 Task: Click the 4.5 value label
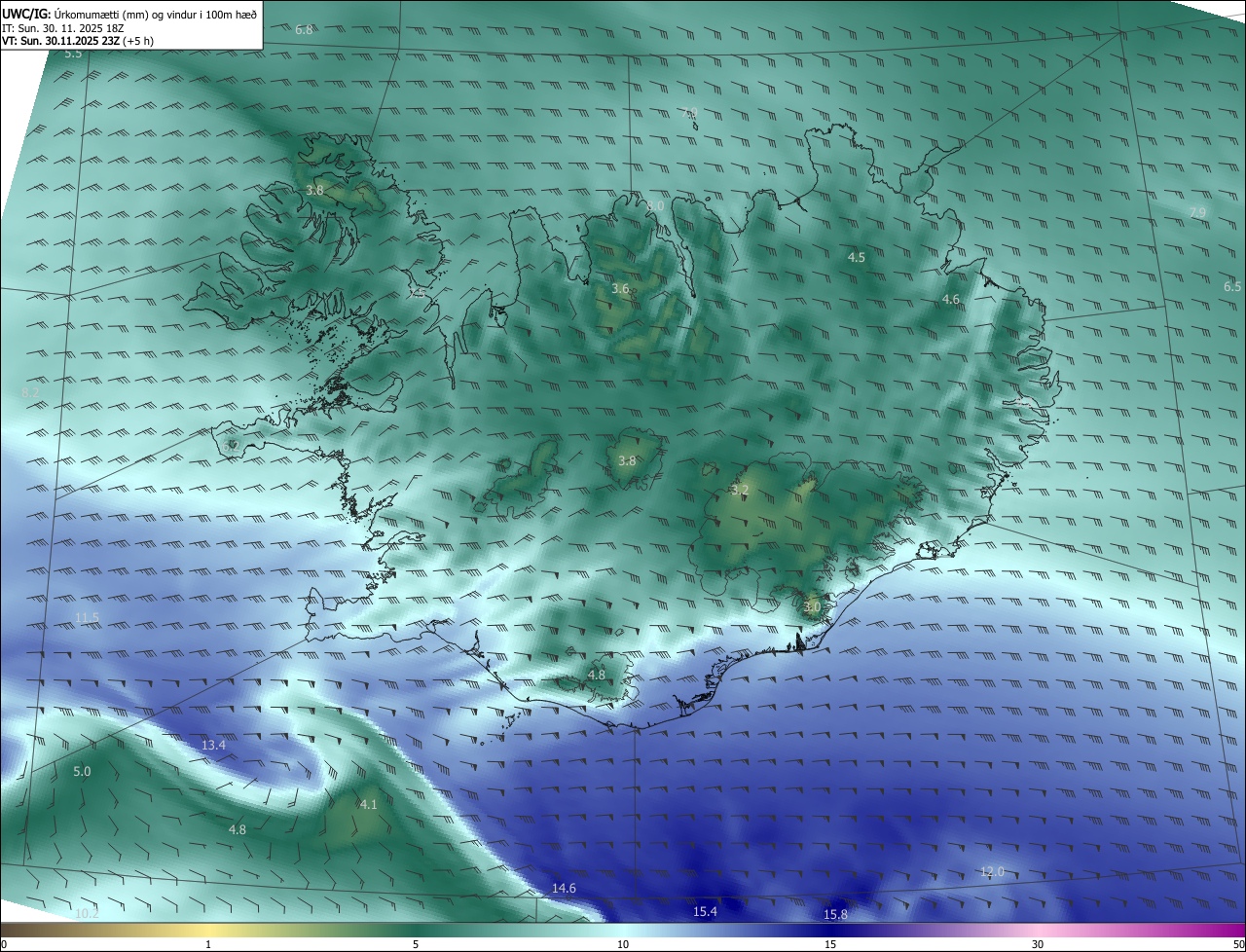(x=857, y=258)
